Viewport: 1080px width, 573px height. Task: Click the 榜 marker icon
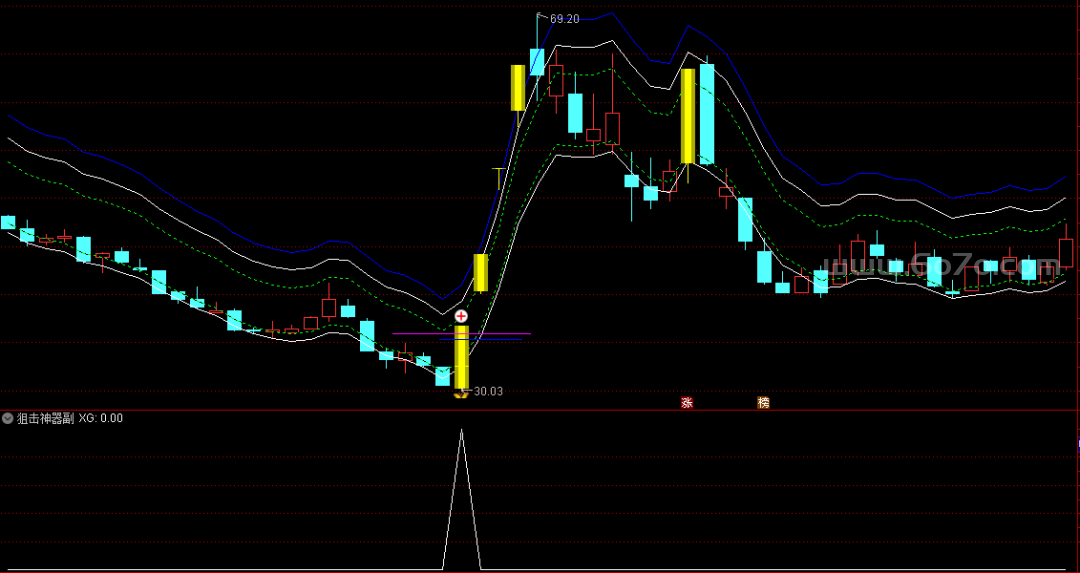click(764, 403)
